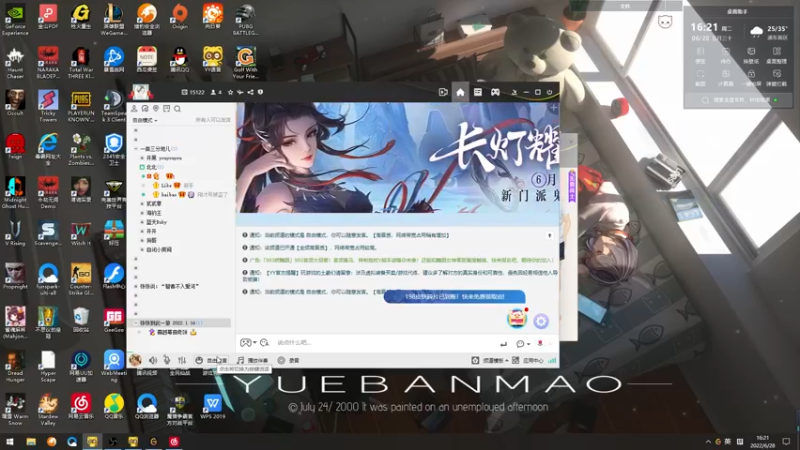Open TeamSpeak 3 Client desktop icon

point(113,106)
